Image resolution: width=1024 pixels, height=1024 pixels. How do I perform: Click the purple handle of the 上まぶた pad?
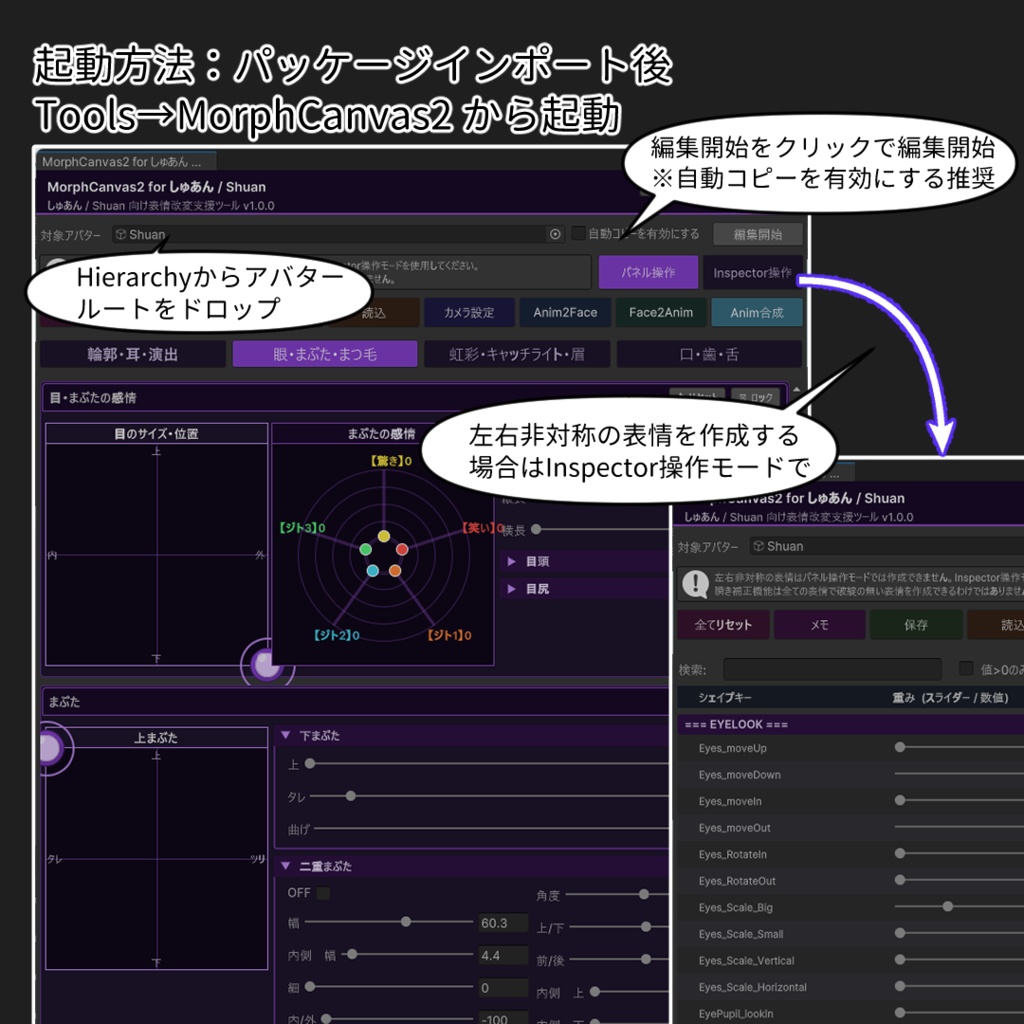point(50,748)
